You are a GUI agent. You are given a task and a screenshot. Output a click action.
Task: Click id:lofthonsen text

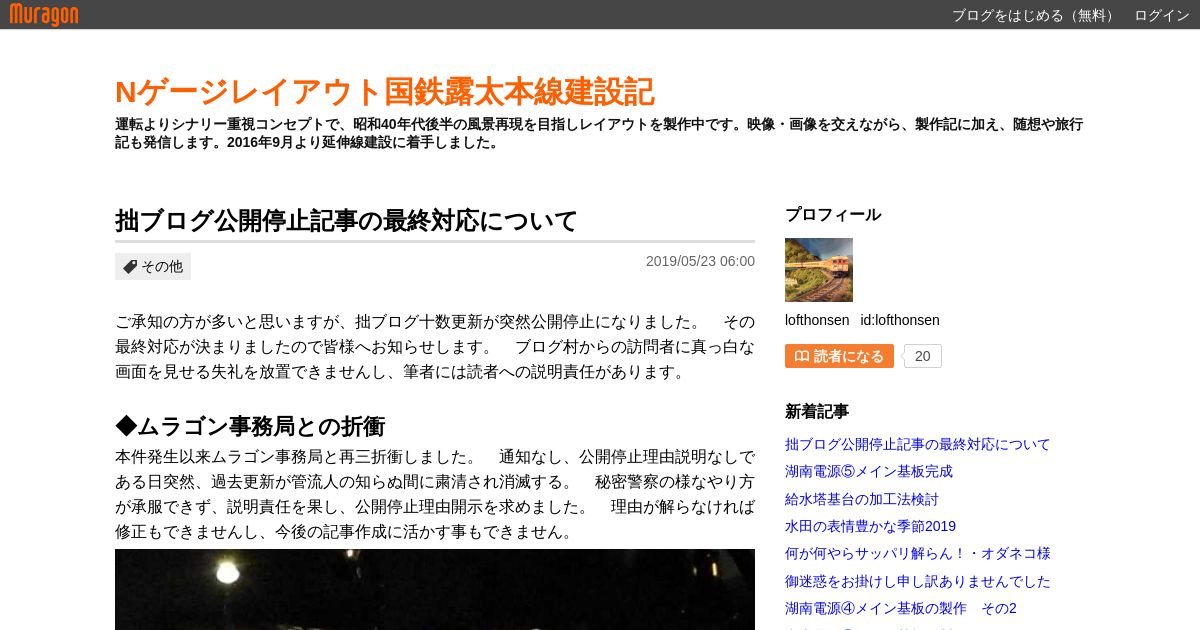[900, 320]
